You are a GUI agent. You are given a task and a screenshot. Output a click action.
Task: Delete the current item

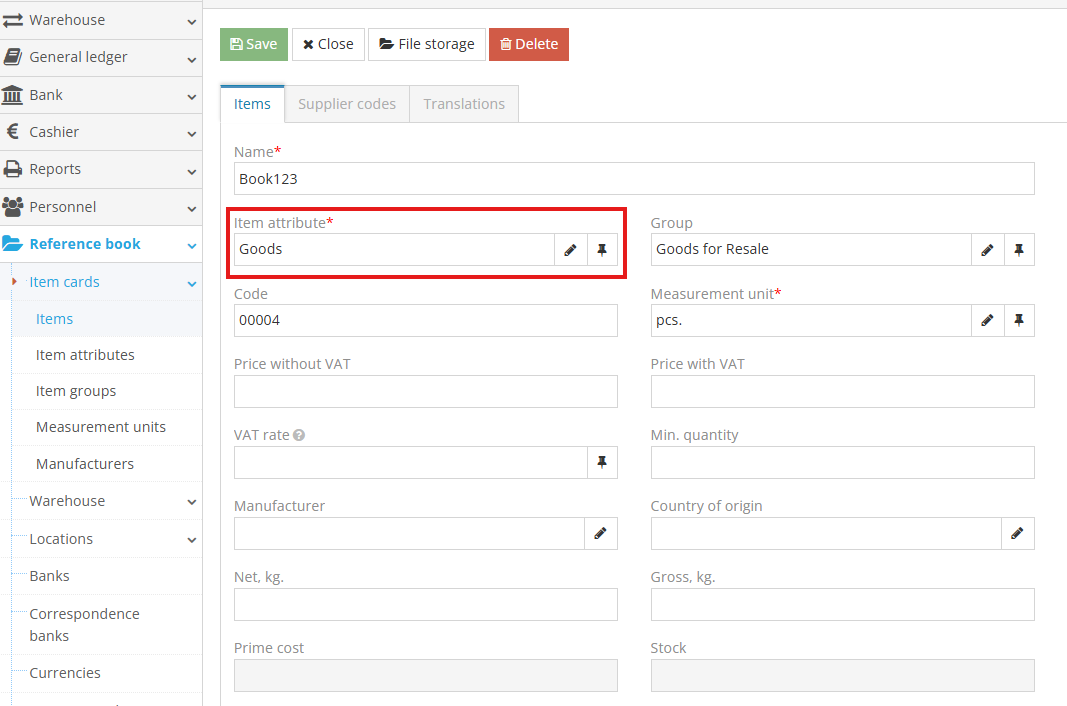[x=529, y=44]
